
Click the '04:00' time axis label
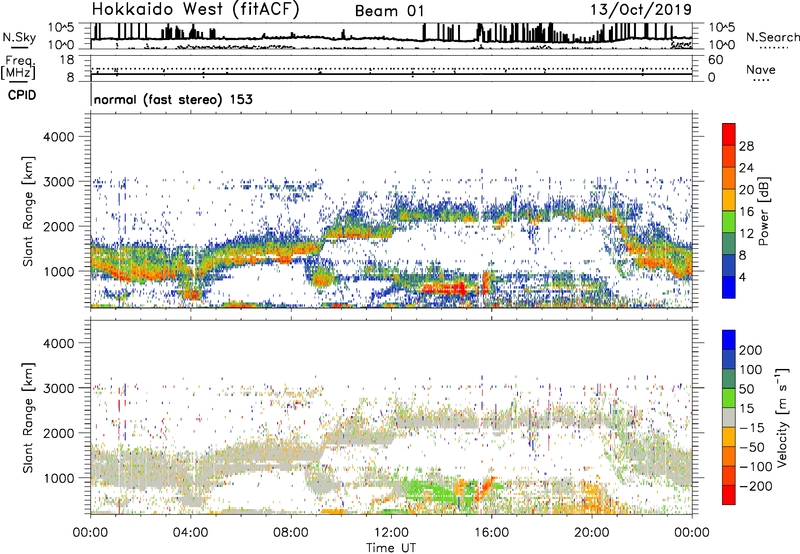click(190, 533)
